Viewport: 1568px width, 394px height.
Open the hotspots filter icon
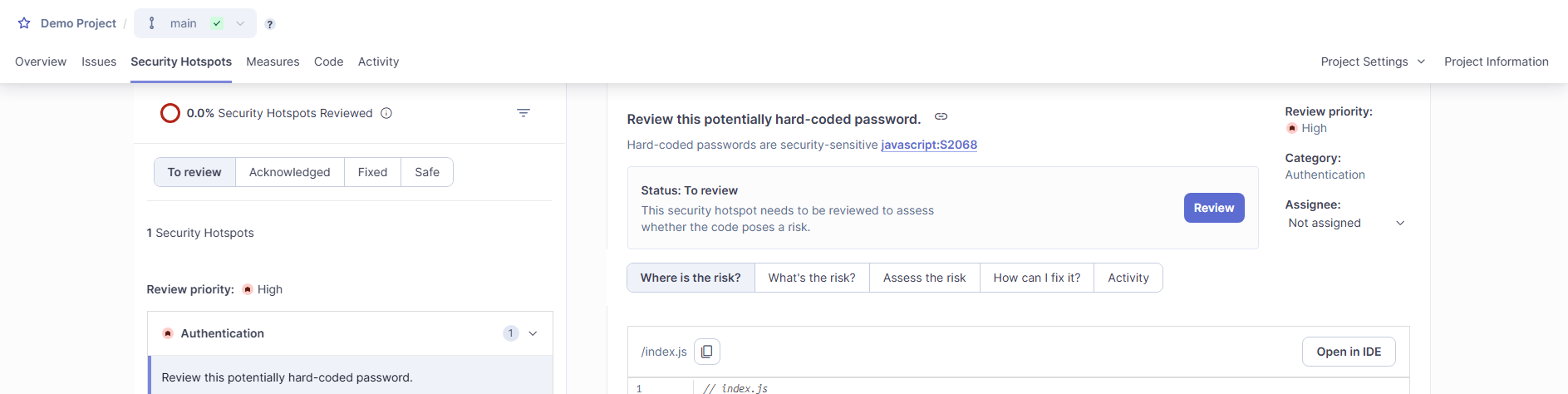click(523, 113)
